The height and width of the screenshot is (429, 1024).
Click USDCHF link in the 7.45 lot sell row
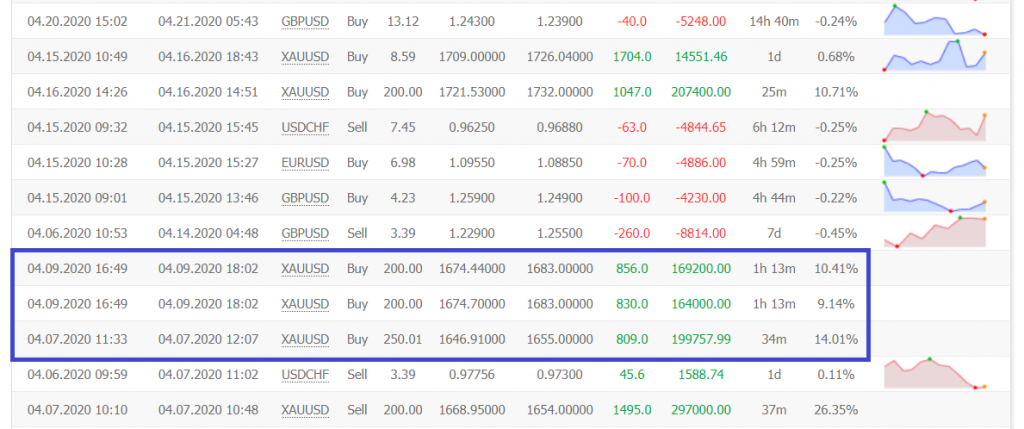click(x=304, y=127)
